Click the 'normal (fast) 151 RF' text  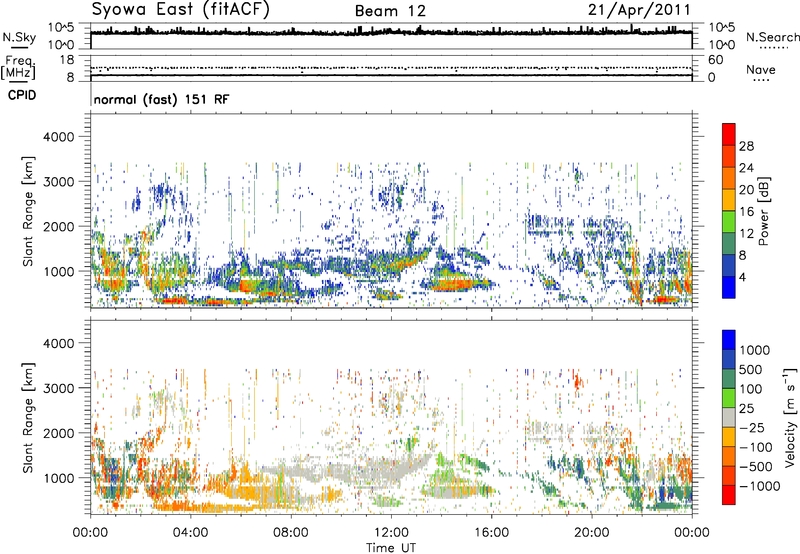[161, 99]
